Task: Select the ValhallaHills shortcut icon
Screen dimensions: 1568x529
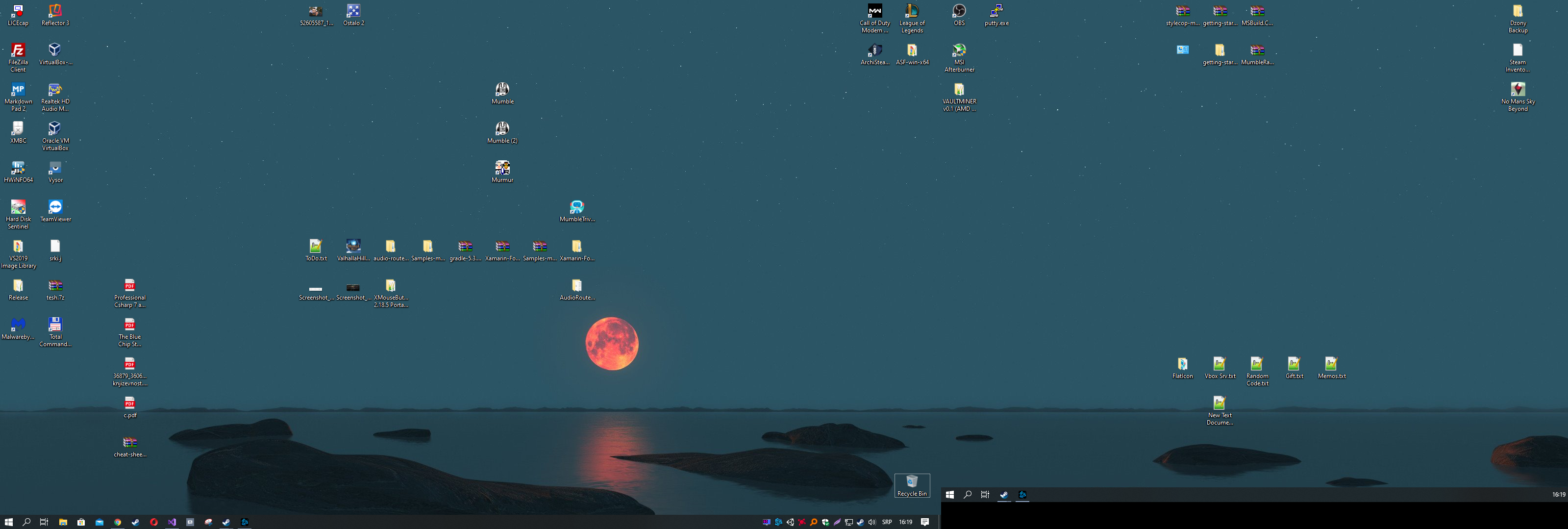Action: (353, 250)
